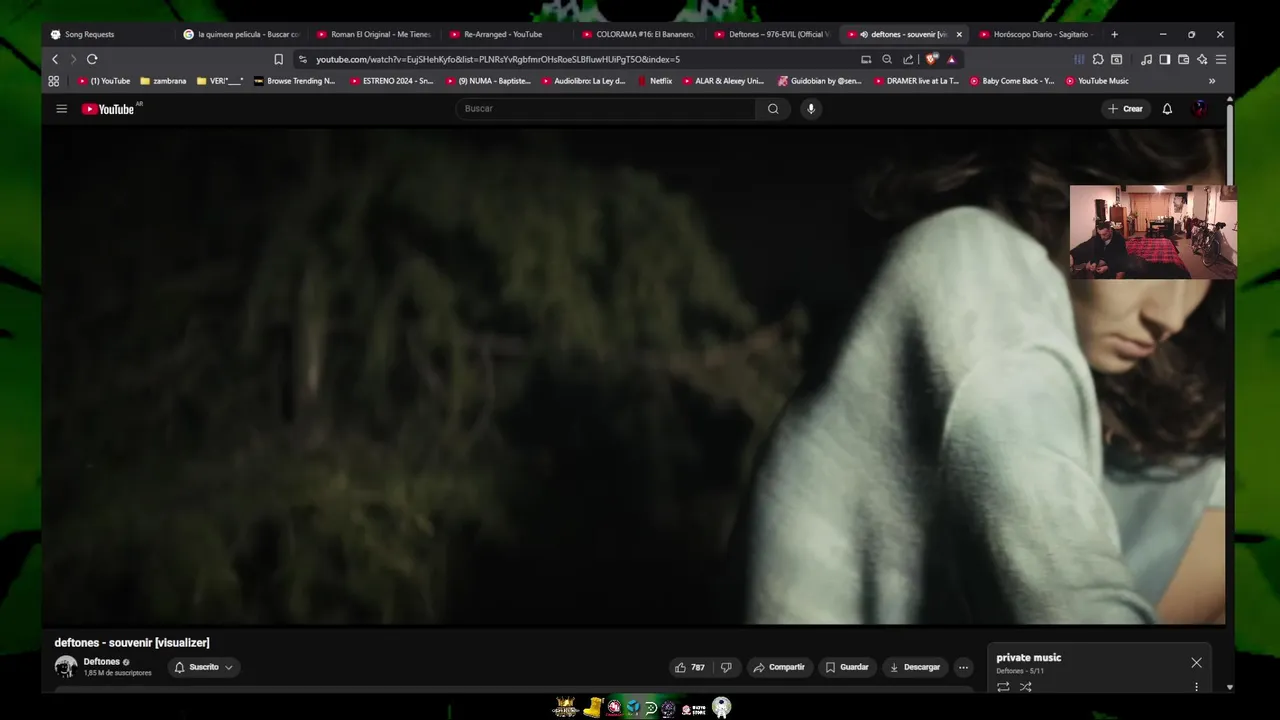Open DRAMER live at La T... bookmark
The image size is (1280, 720).
pos(916,81)
